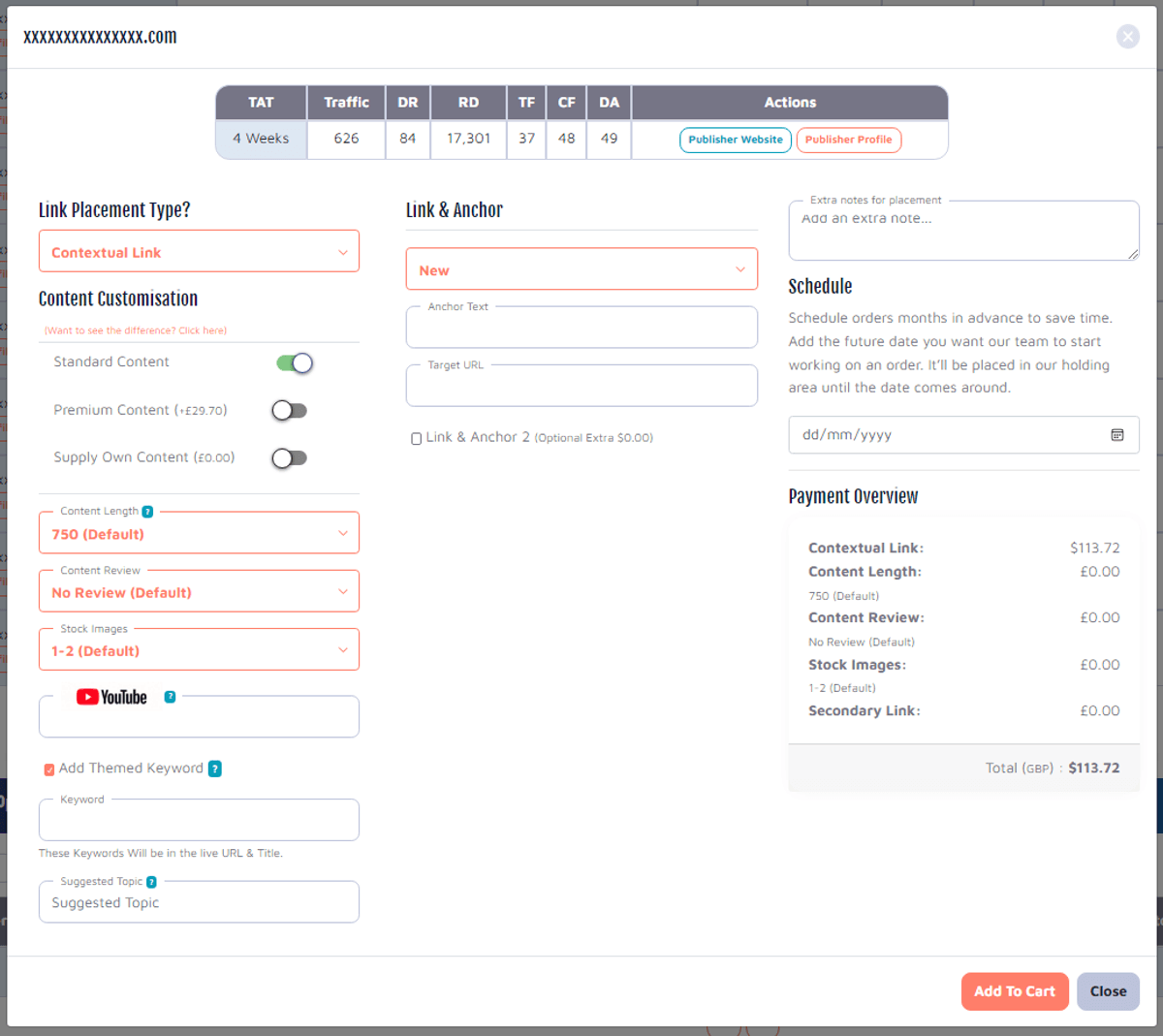This screenshot has height=1036, width=1163.
Task: Open the Content Review dropdown
Action: pos(199,592)
